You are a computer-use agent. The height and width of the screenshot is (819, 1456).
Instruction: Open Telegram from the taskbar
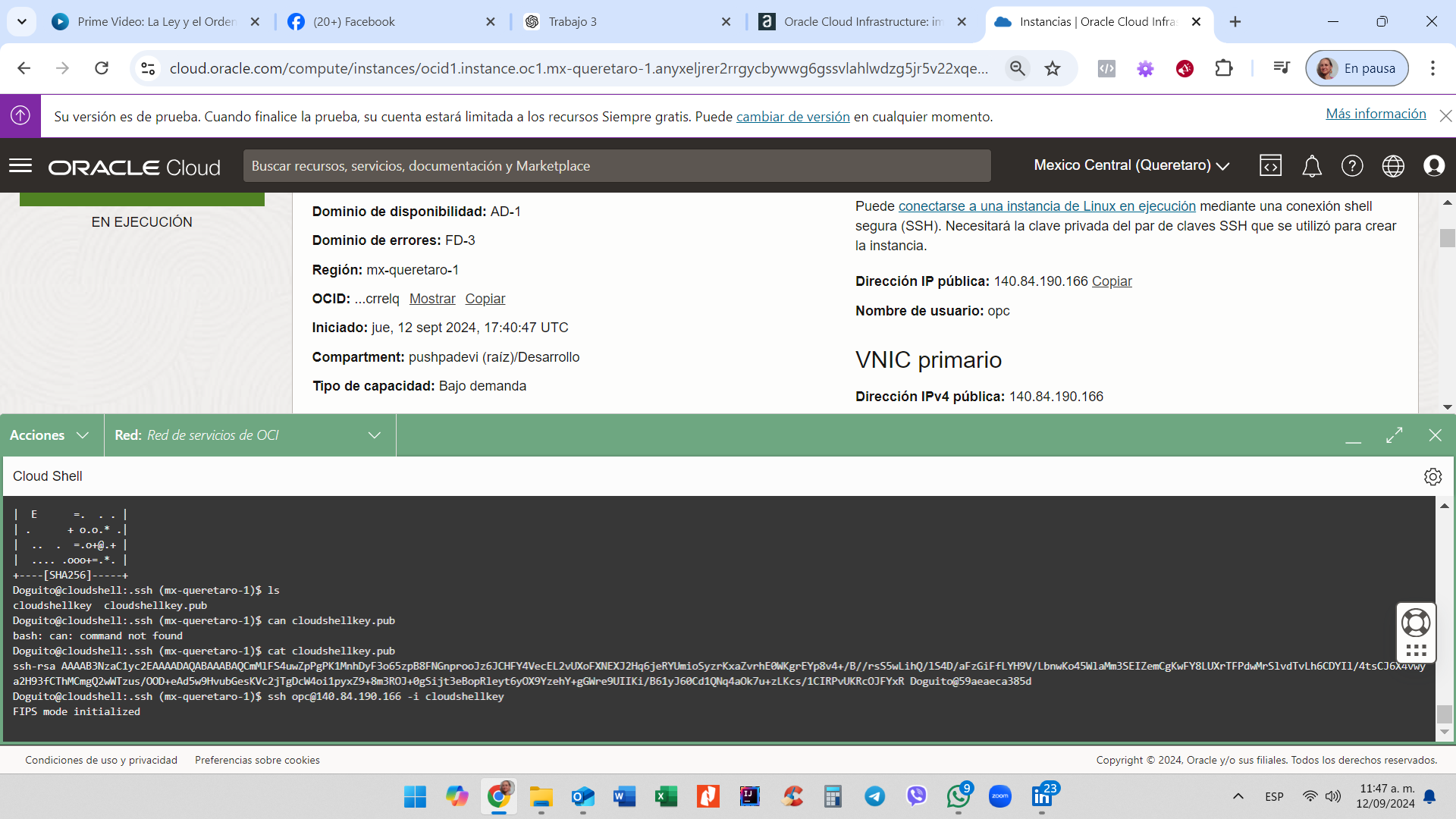(x=874, y=796)
